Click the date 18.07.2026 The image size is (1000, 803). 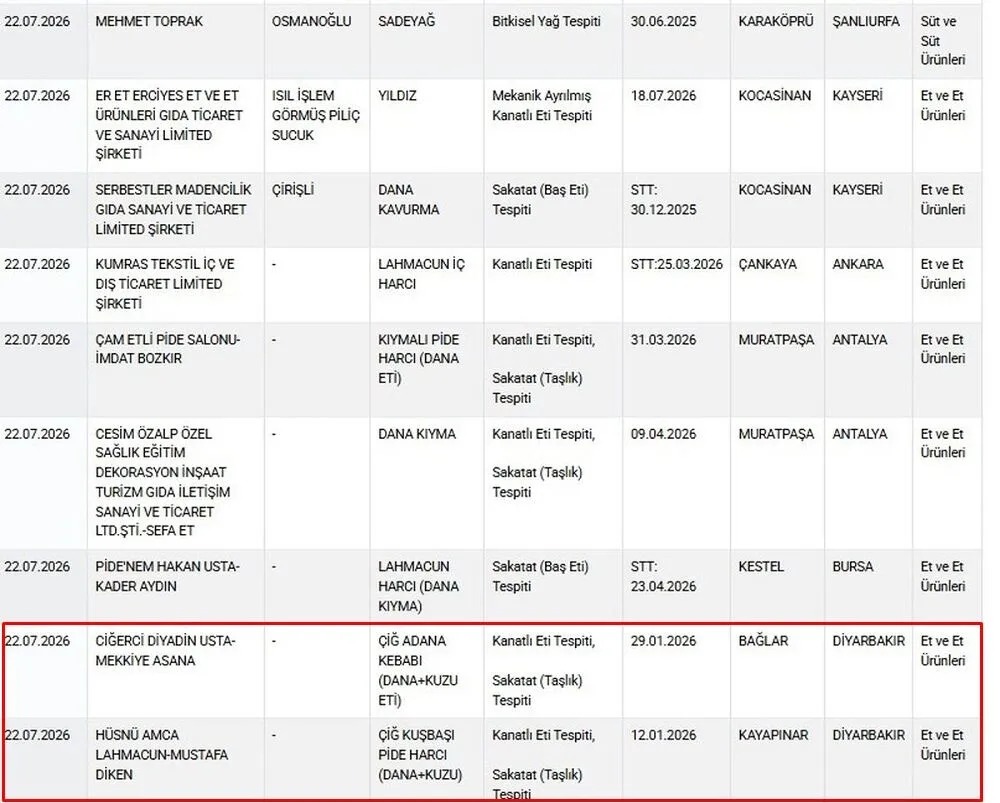[x=663, y=96]
